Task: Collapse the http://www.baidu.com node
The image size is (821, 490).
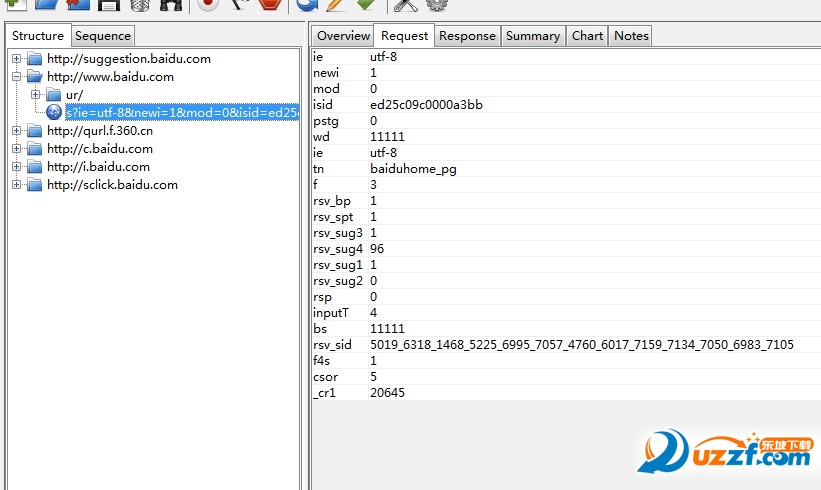Action: pos(16,76)
